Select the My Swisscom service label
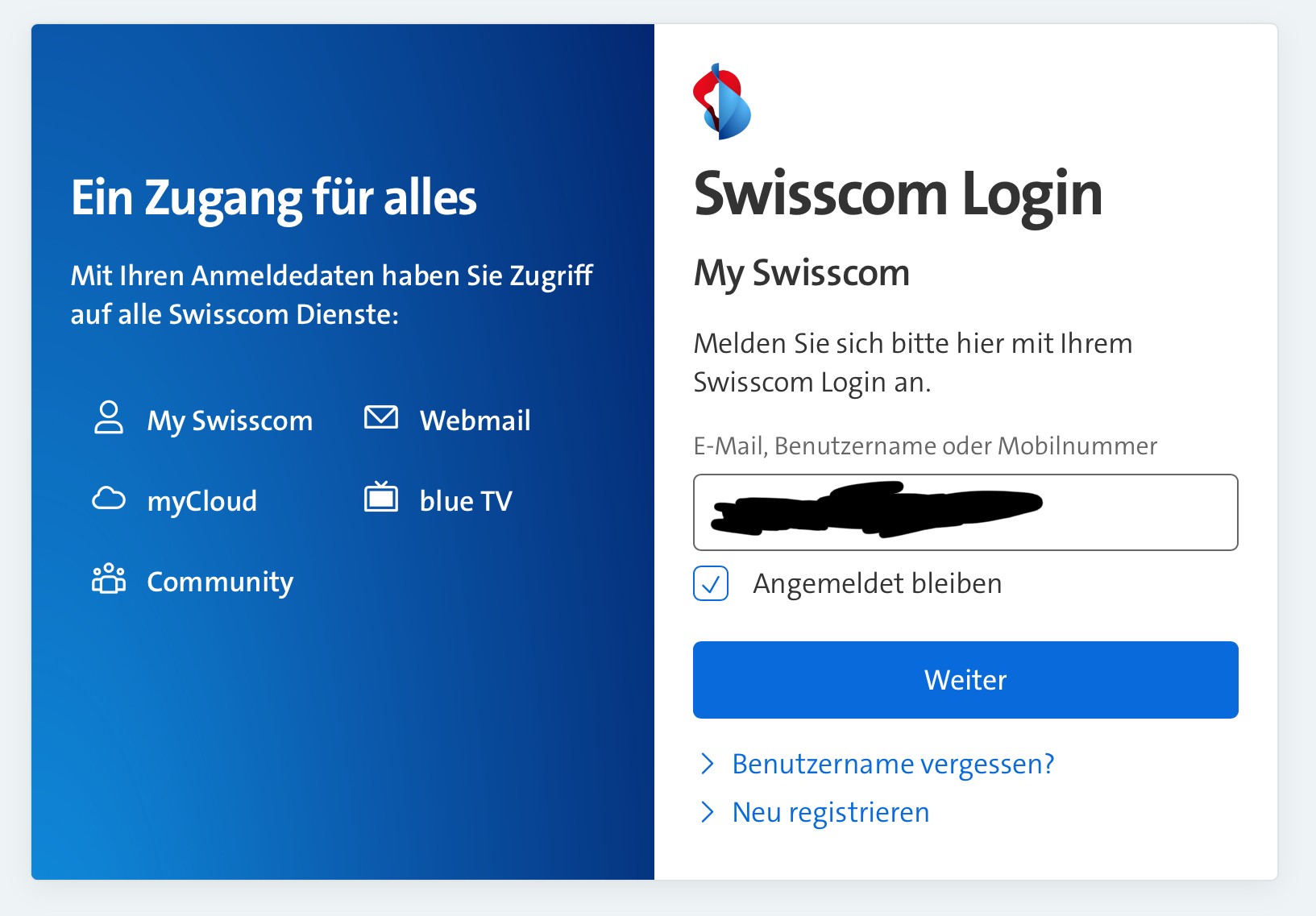This screenshot has height=916, width=1316. coord(230,421)
